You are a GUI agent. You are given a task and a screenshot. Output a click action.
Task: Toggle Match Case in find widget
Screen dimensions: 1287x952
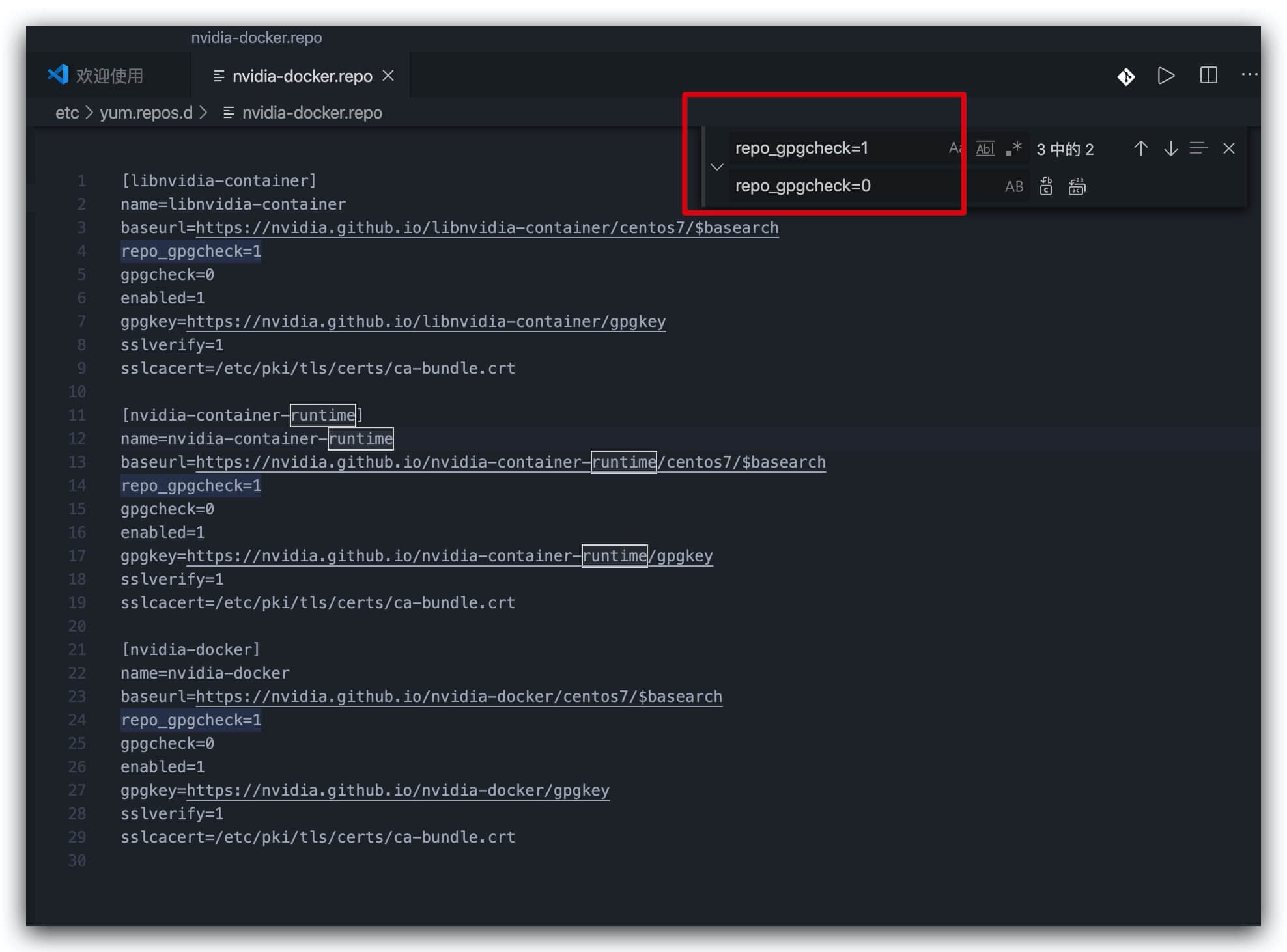955,148
